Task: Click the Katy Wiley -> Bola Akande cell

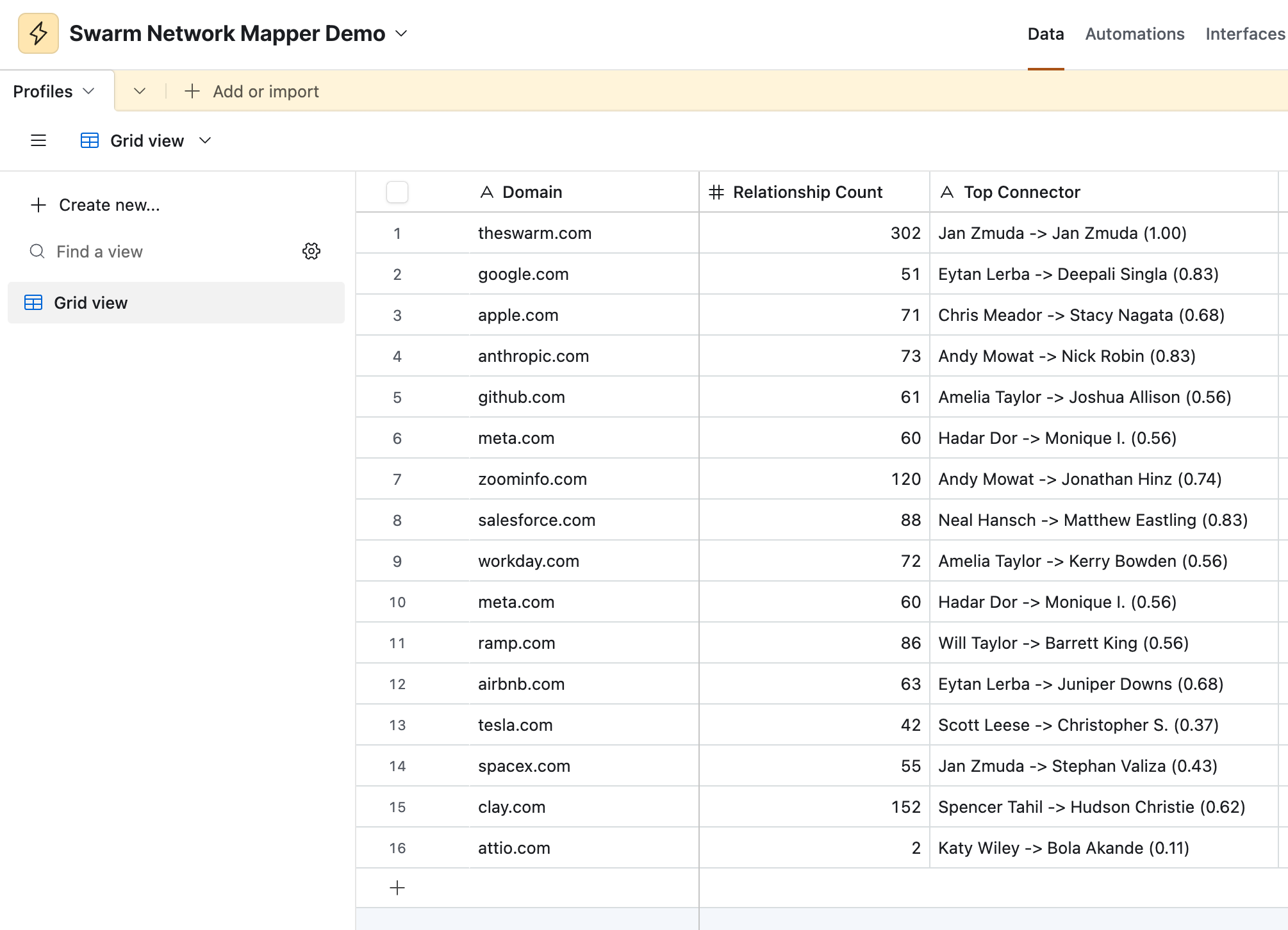Action: point(1103,848)
